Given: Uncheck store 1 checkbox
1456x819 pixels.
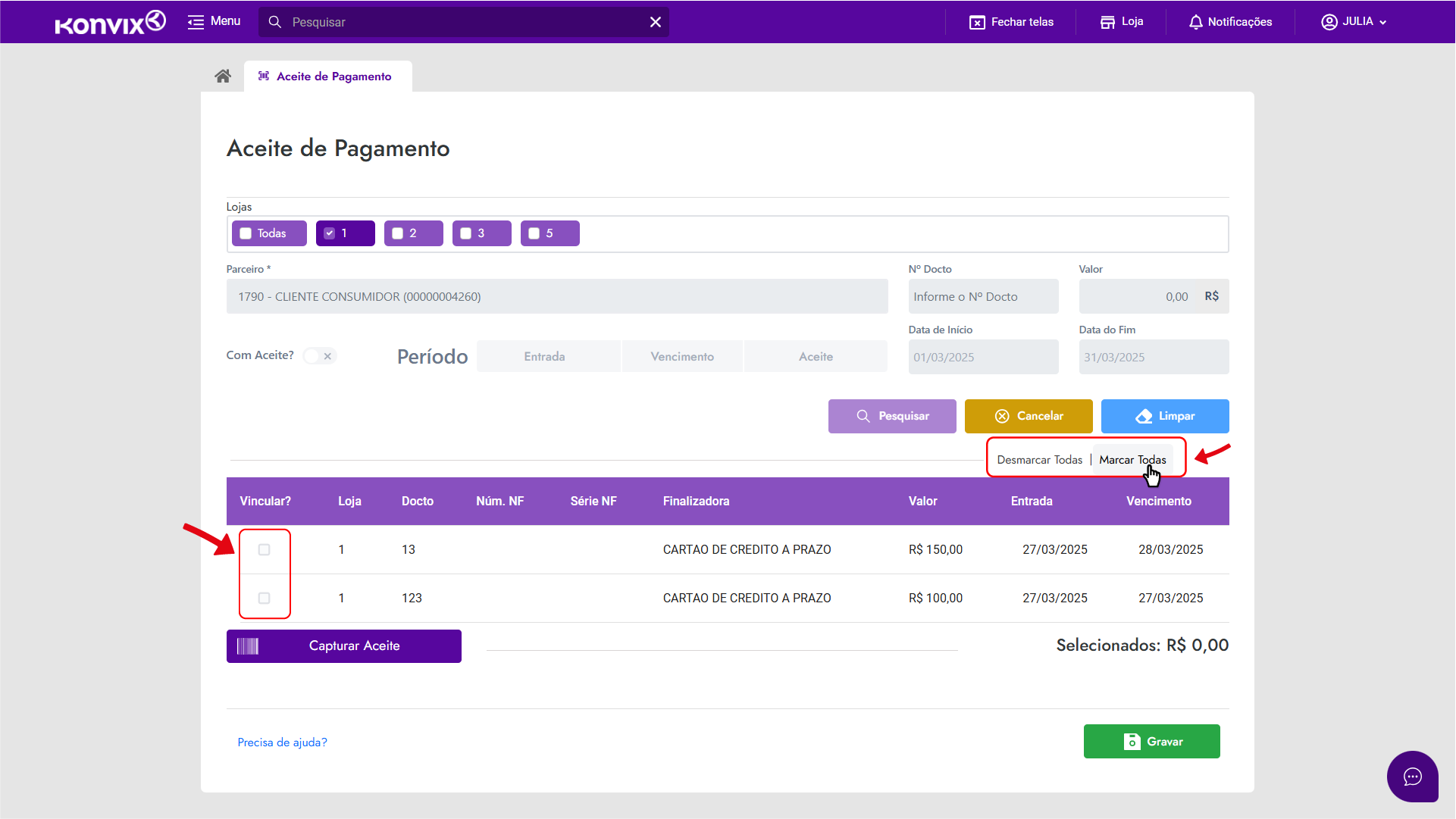Looking at the screenshot, I should coord(329,233).
